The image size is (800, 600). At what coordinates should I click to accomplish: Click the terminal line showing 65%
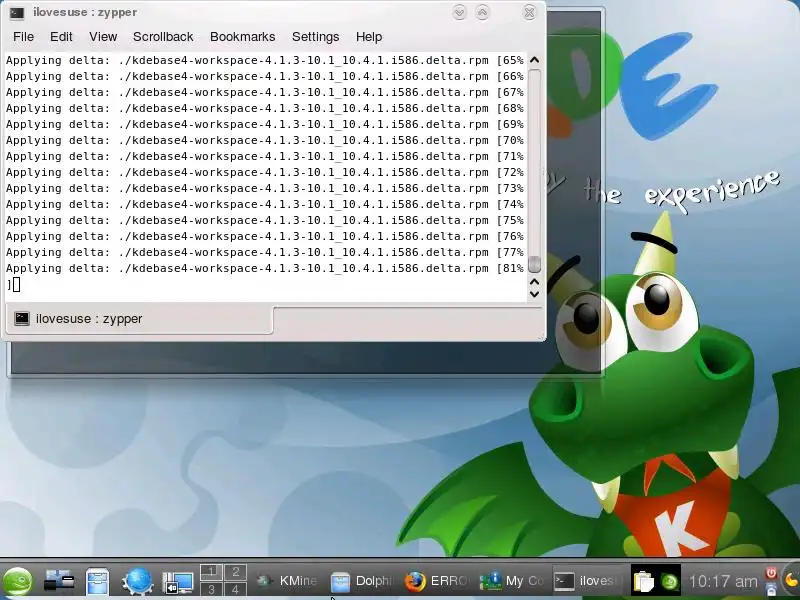pyautogui.click(x=265, y=60)
